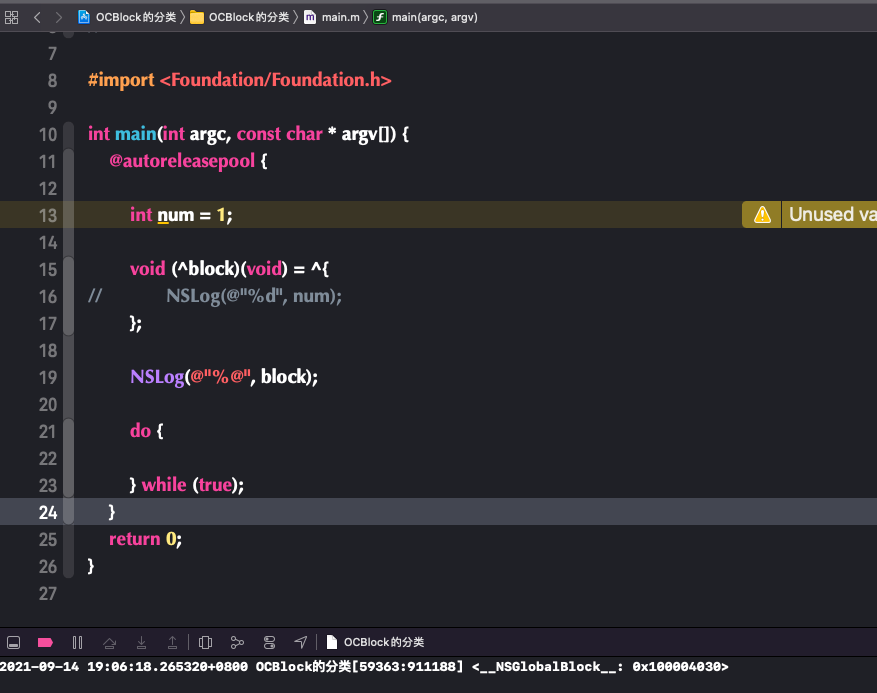Click the Step Over debug icon
The image size is (877, 693).
[x=110, y=643]
